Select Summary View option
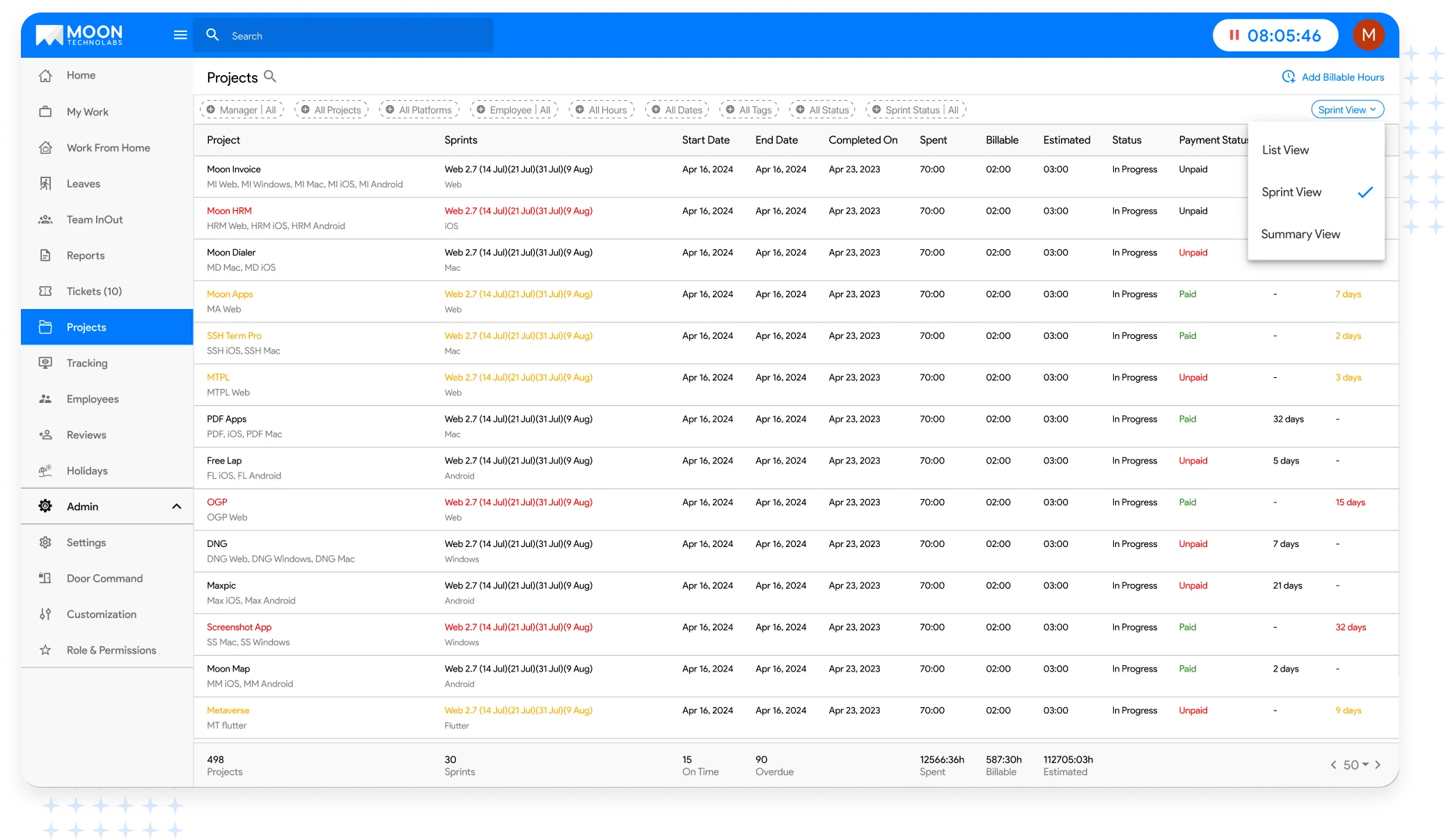Screen dimensions: 1446x840 [1316, 234]
